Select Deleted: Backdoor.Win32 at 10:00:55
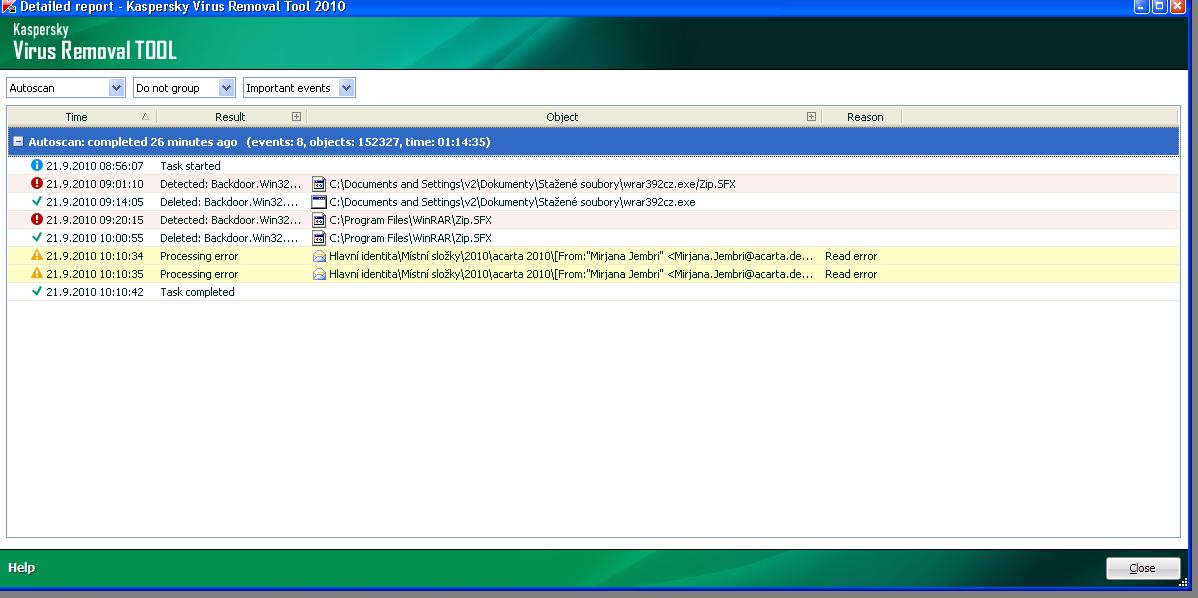This screenshot has width=1198, height=598. [230, 238]
